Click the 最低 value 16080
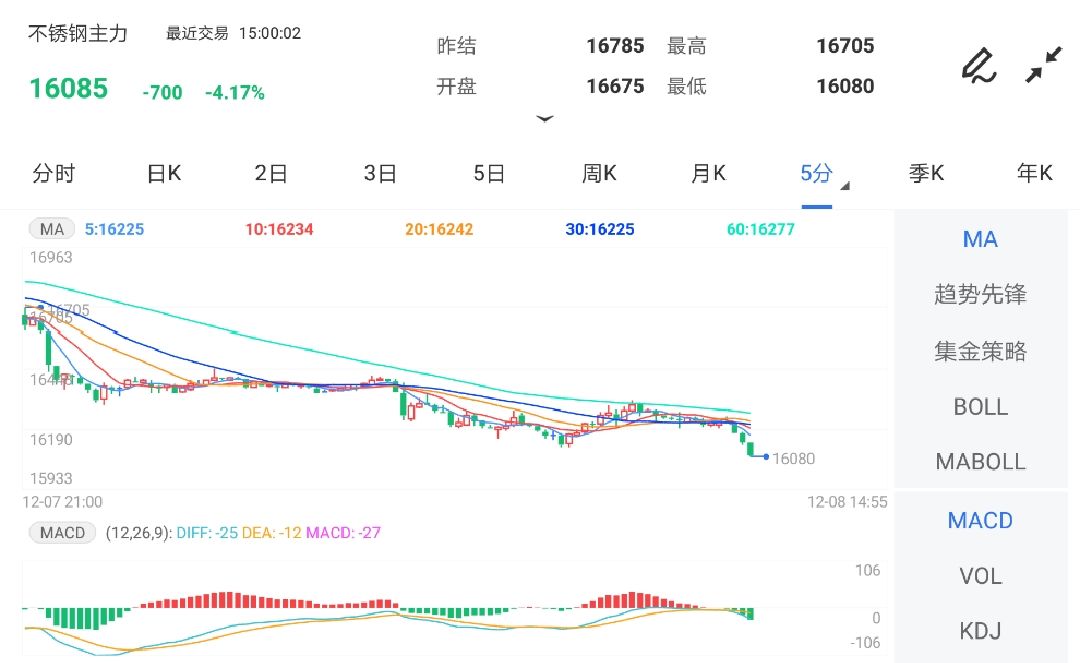 845,86
